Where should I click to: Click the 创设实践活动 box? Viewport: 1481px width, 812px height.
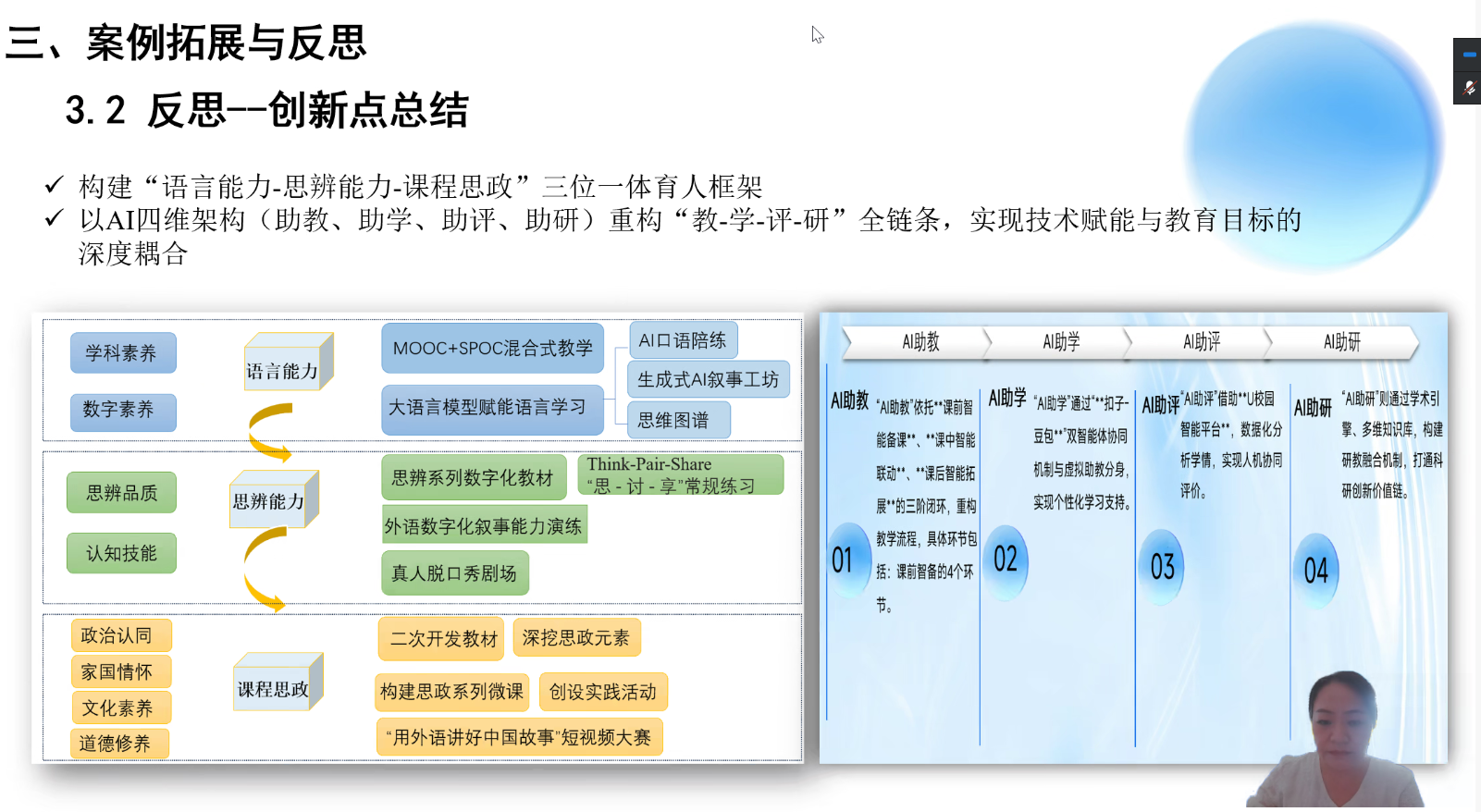tap(603, 692)
